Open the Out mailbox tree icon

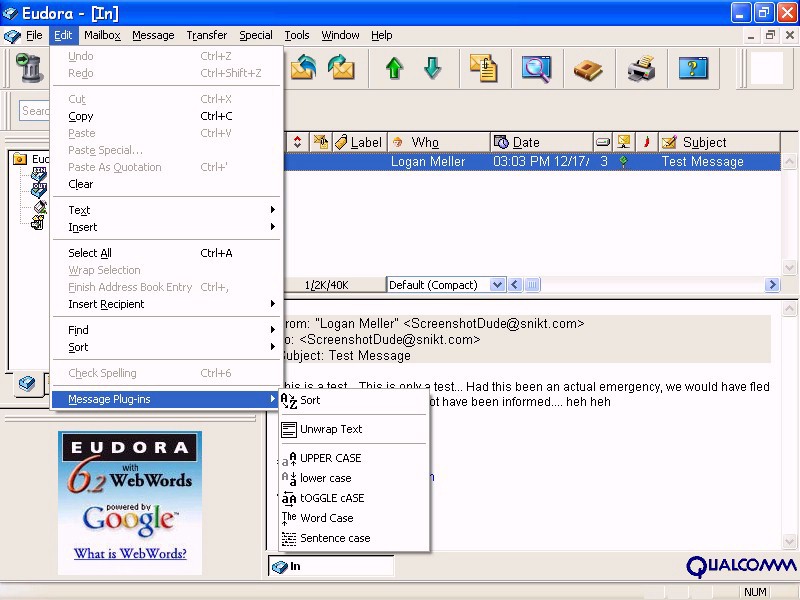click(x=39, y=190)
